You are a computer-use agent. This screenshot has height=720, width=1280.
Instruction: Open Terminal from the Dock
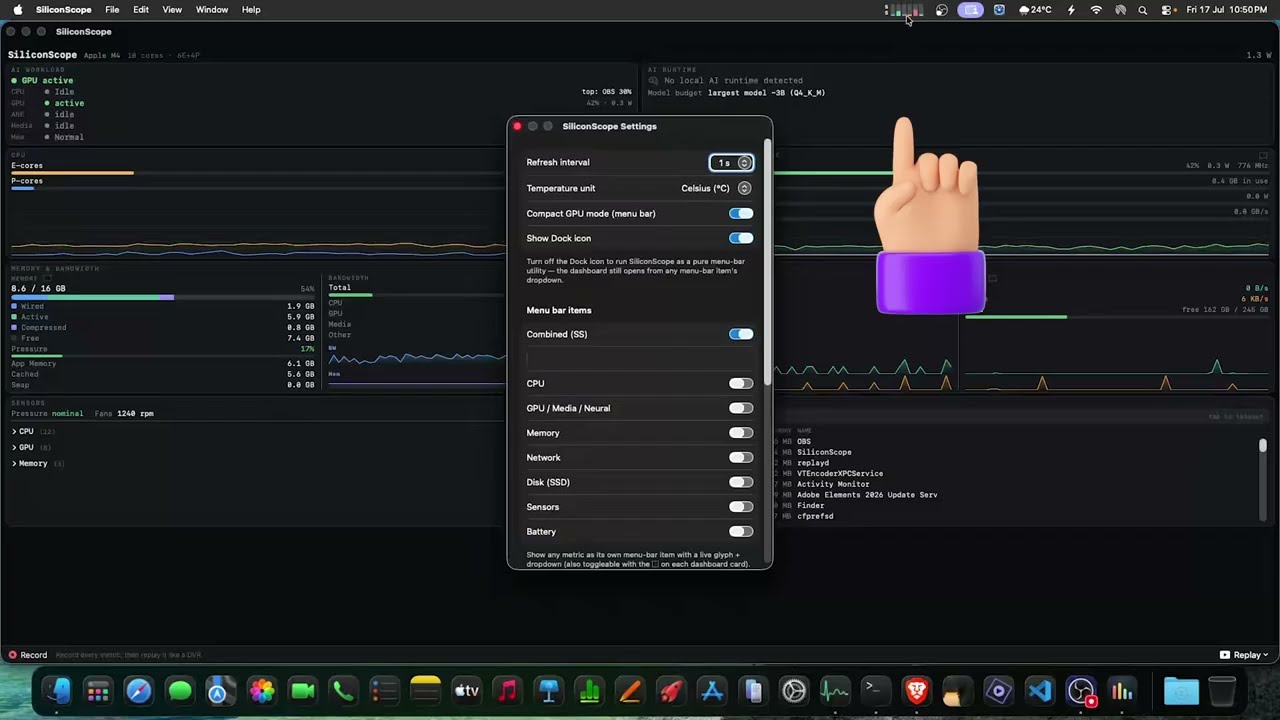[875, 691]
